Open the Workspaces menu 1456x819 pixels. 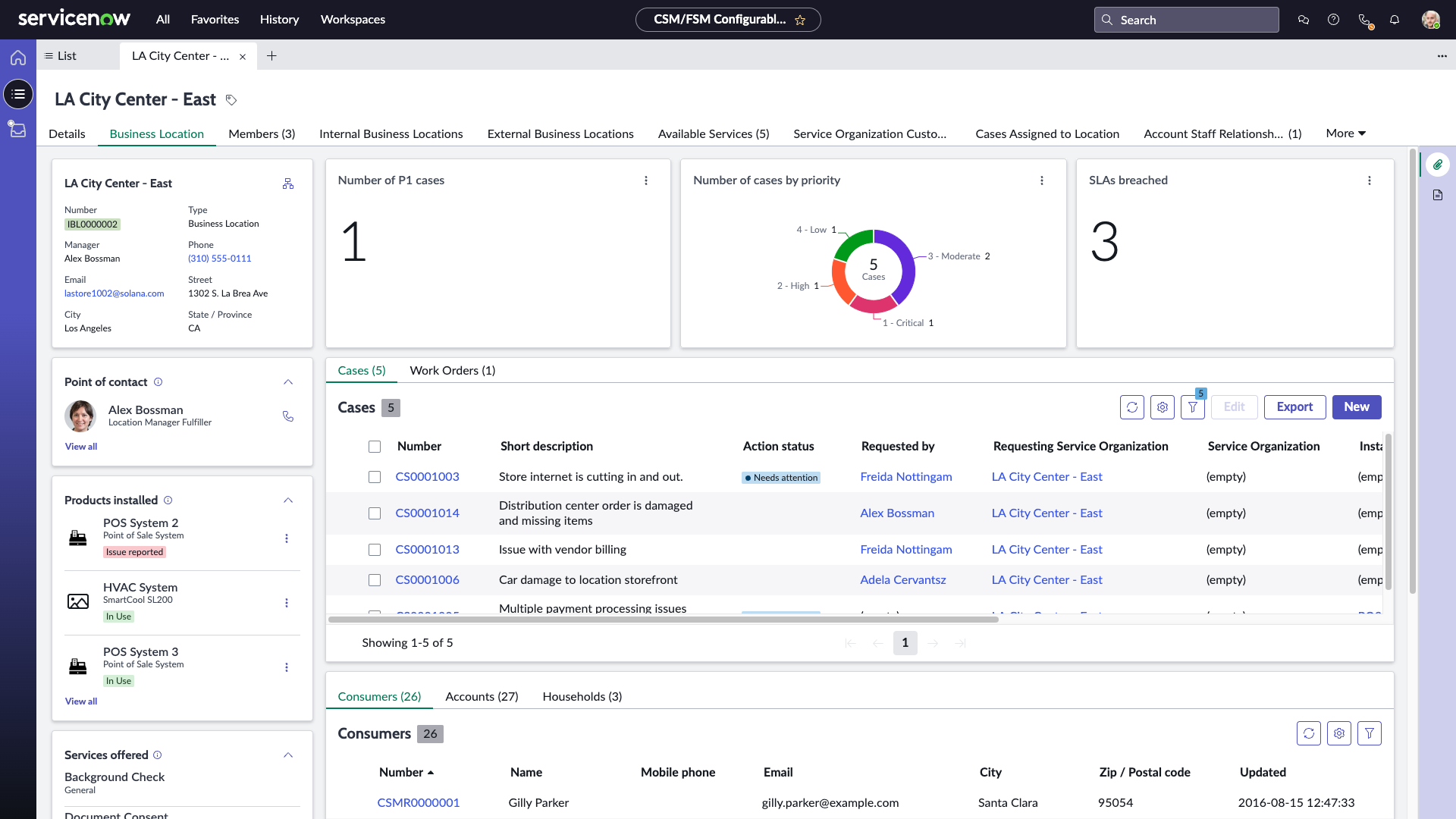click(x=353, y=20)
